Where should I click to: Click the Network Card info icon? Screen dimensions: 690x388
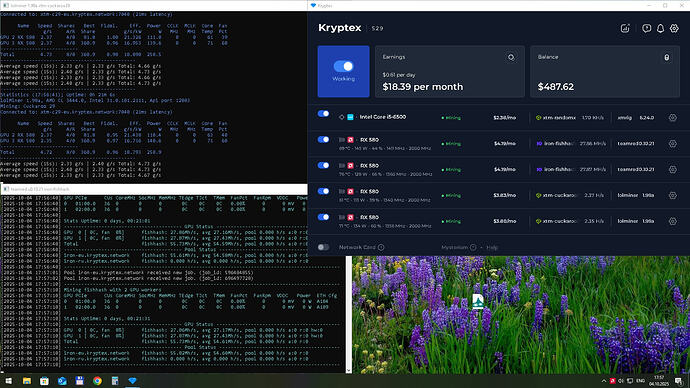(381, 247)
